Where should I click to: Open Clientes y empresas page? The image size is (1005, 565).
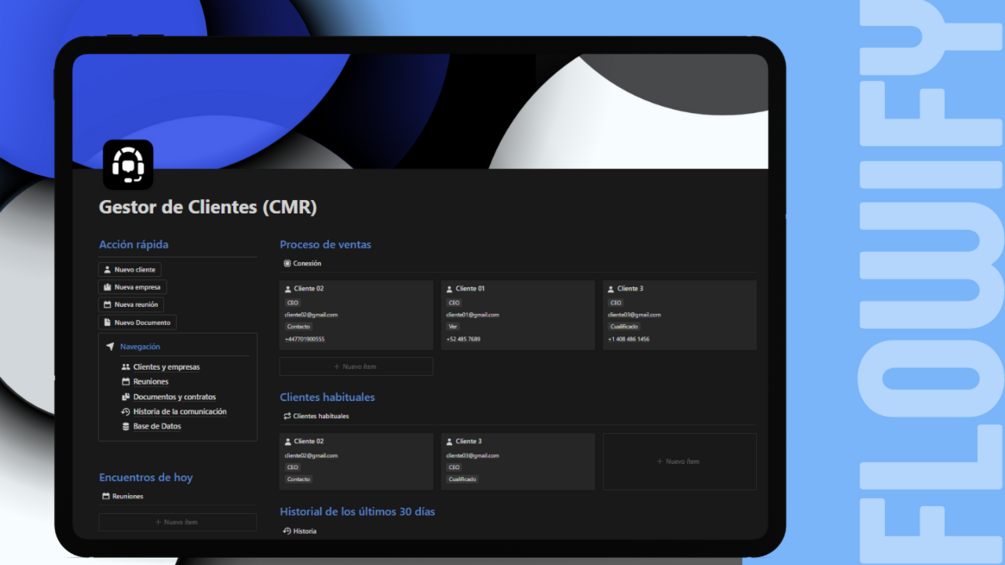(166, 367)
